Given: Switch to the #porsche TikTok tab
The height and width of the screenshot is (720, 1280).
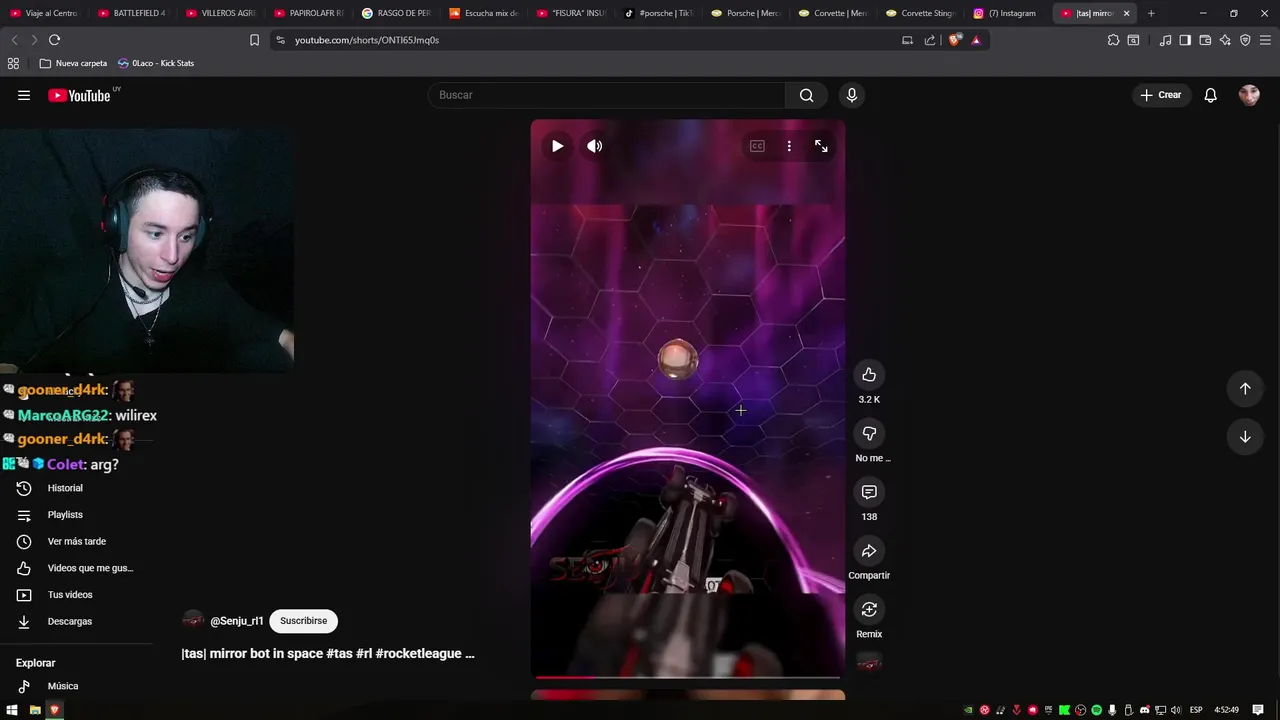Looking at the screenshot, I should [659, 13].
